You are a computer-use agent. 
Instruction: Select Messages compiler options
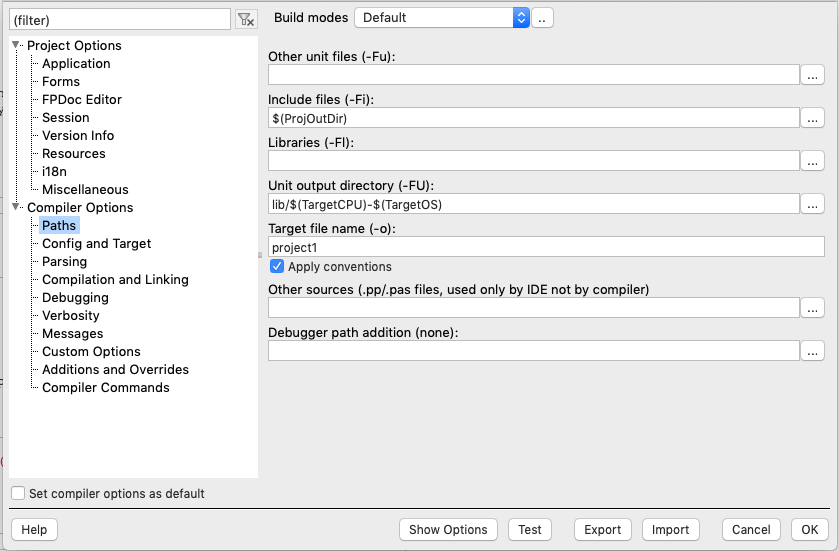coord(73,333)
